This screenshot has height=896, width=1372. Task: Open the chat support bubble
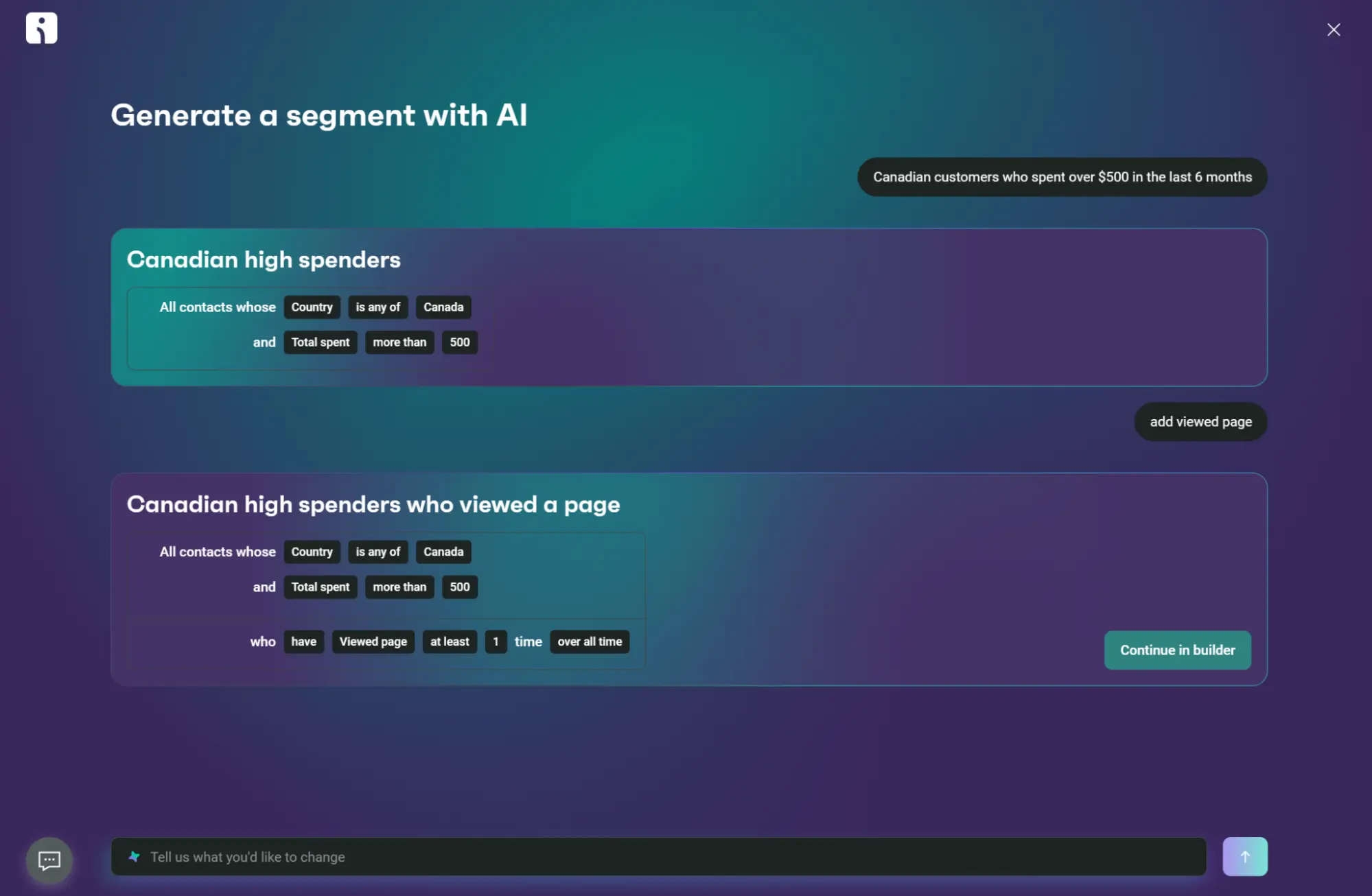point(49,860)
